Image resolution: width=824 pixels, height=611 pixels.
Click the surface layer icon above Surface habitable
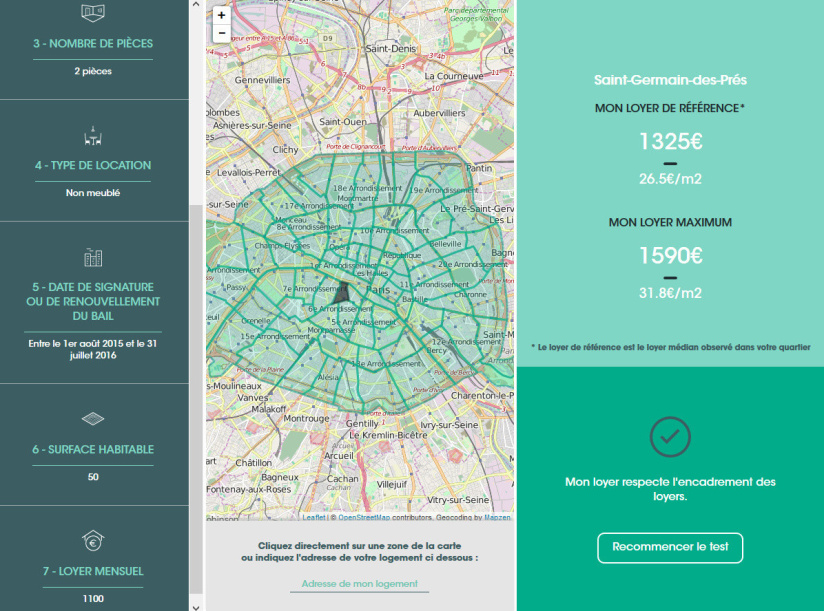click(x=93, y=419)
